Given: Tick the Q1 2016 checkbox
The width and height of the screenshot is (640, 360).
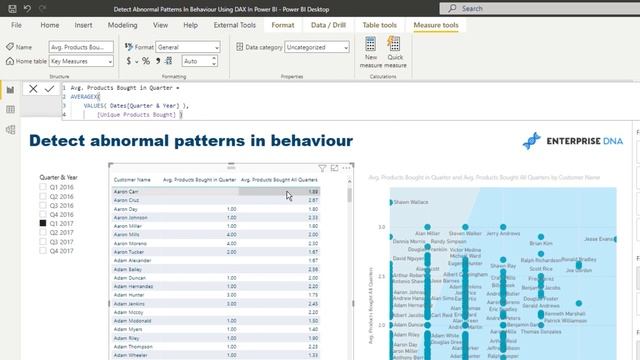Looking at the screenshot, I should tap(43, 187).
